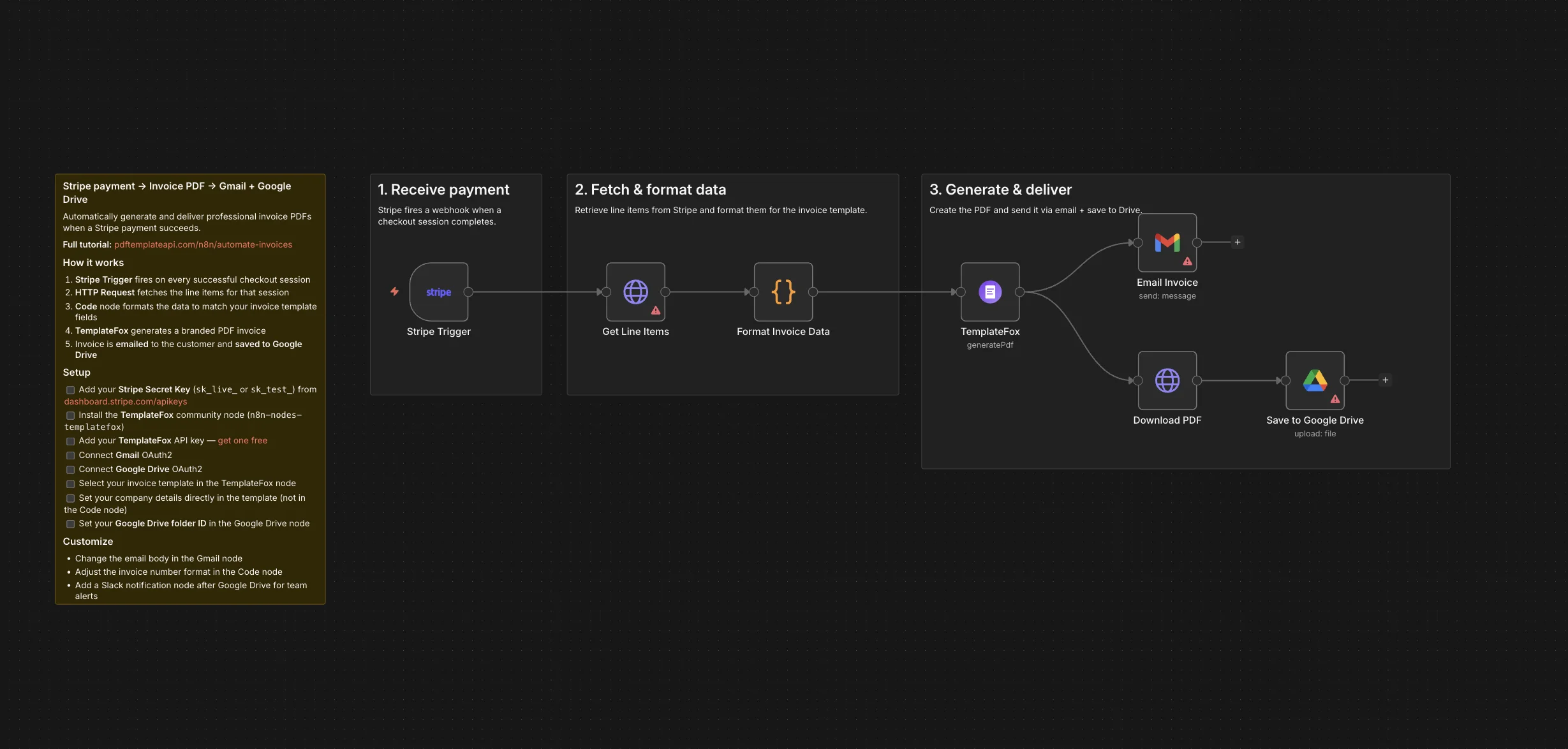Click the warning triangle on Get Line Items
The width and height of the screenshot is (1568, 749).
656,311
